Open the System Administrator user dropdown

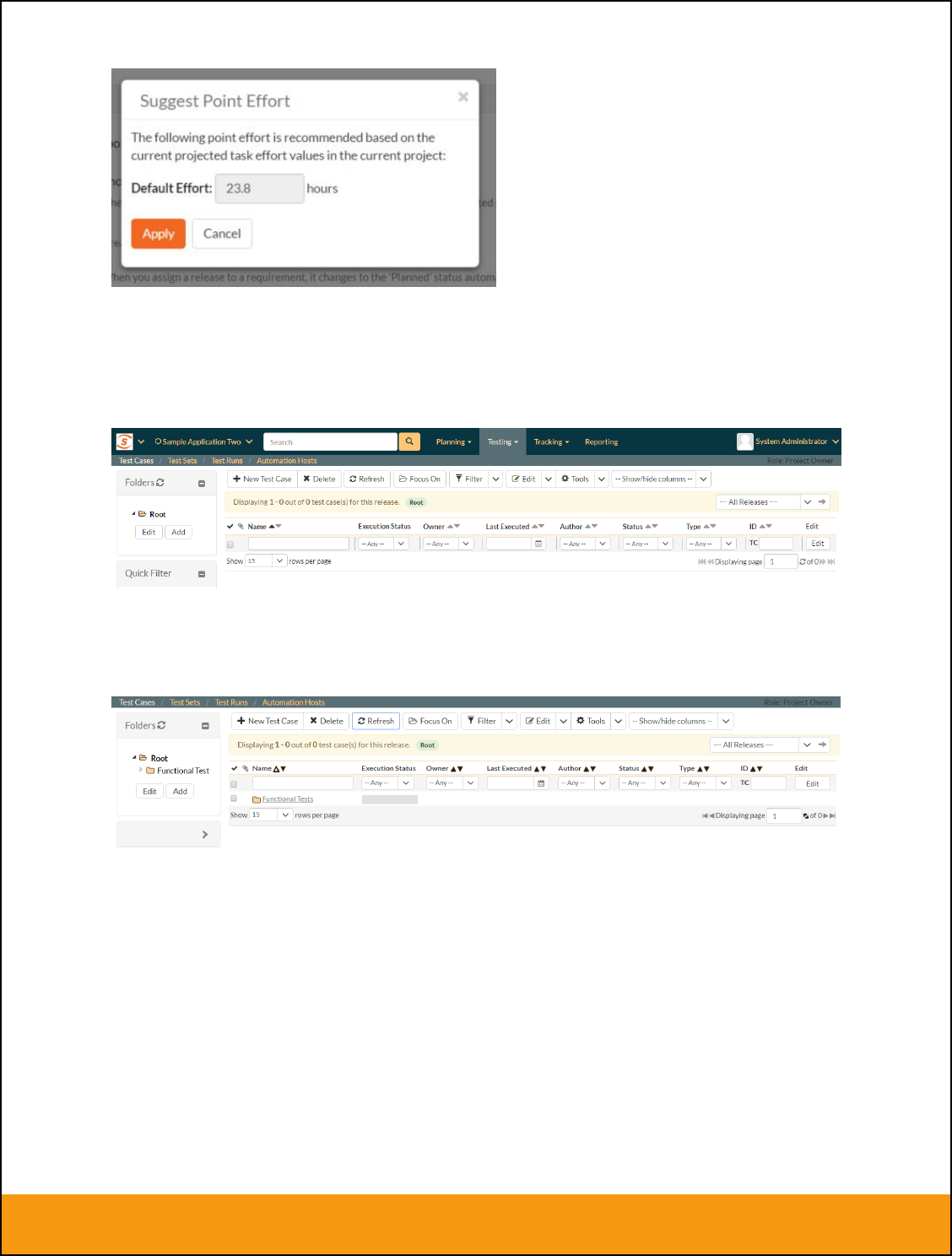coord(798,441)
